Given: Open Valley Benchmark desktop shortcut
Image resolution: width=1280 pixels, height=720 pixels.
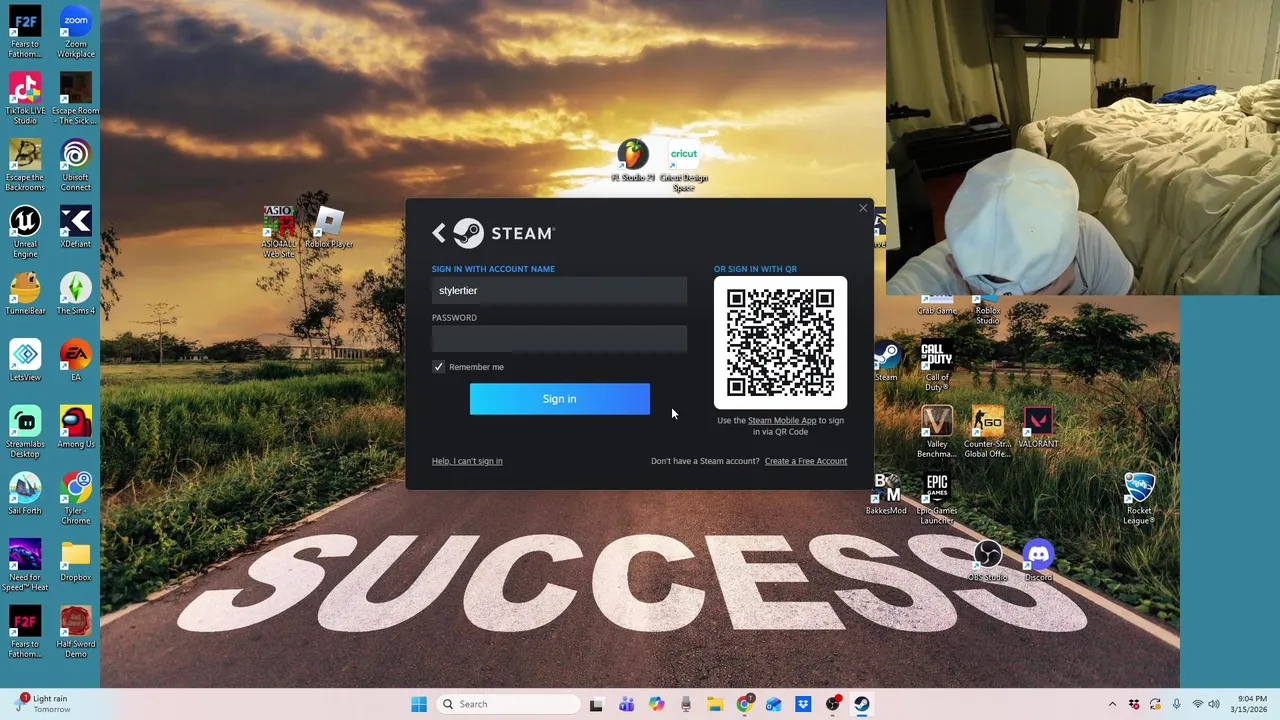Looking at the screenshot, I should (936, 432).
